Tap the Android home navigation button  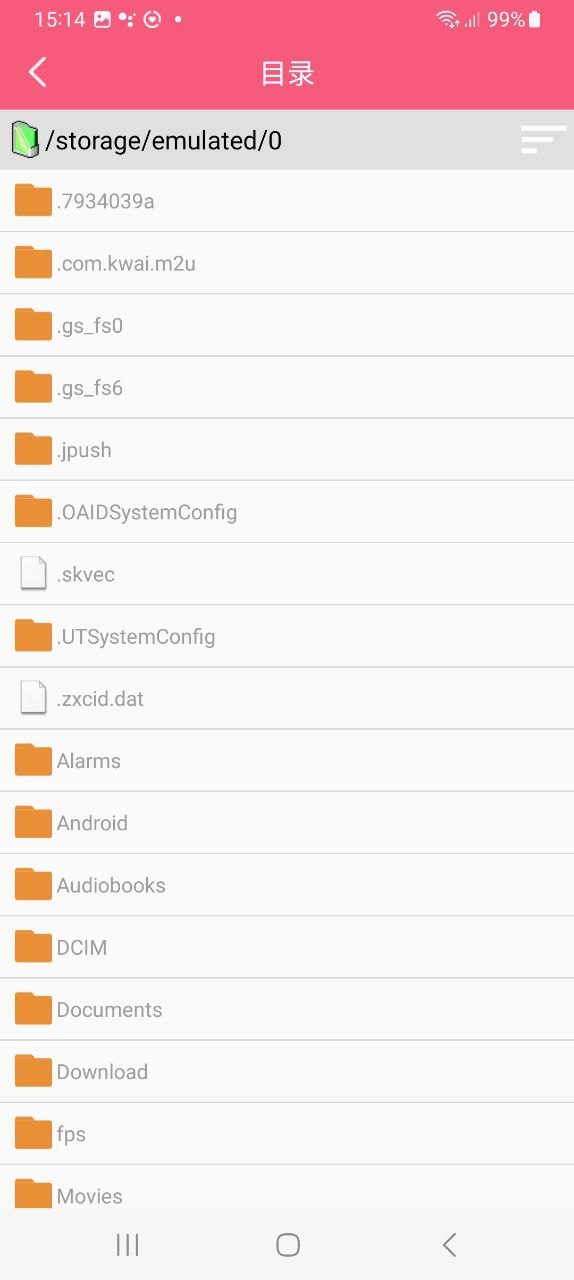[x=288, y=1244]
